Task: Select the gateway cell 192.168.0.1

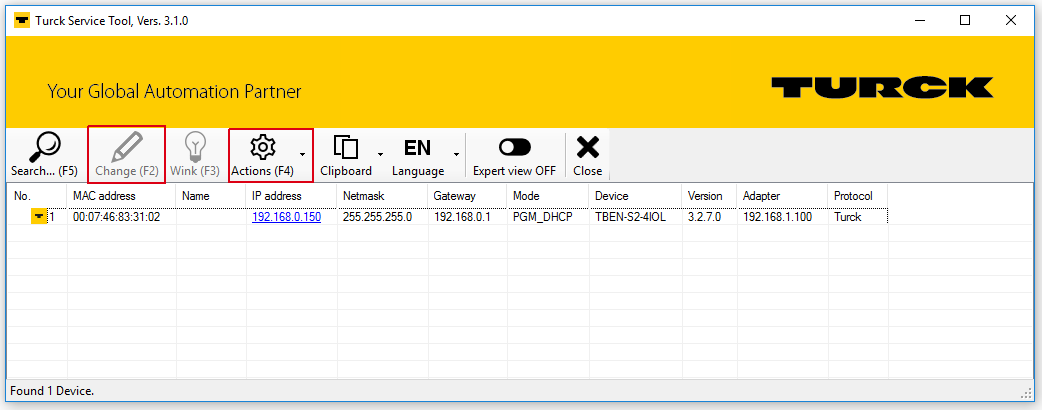Action: point(467,217)
